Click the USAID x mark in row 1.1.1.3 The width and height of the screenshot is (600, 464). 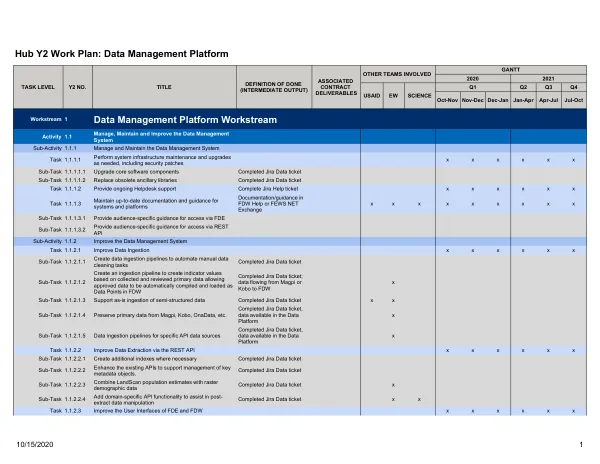(x=372, y=204)
